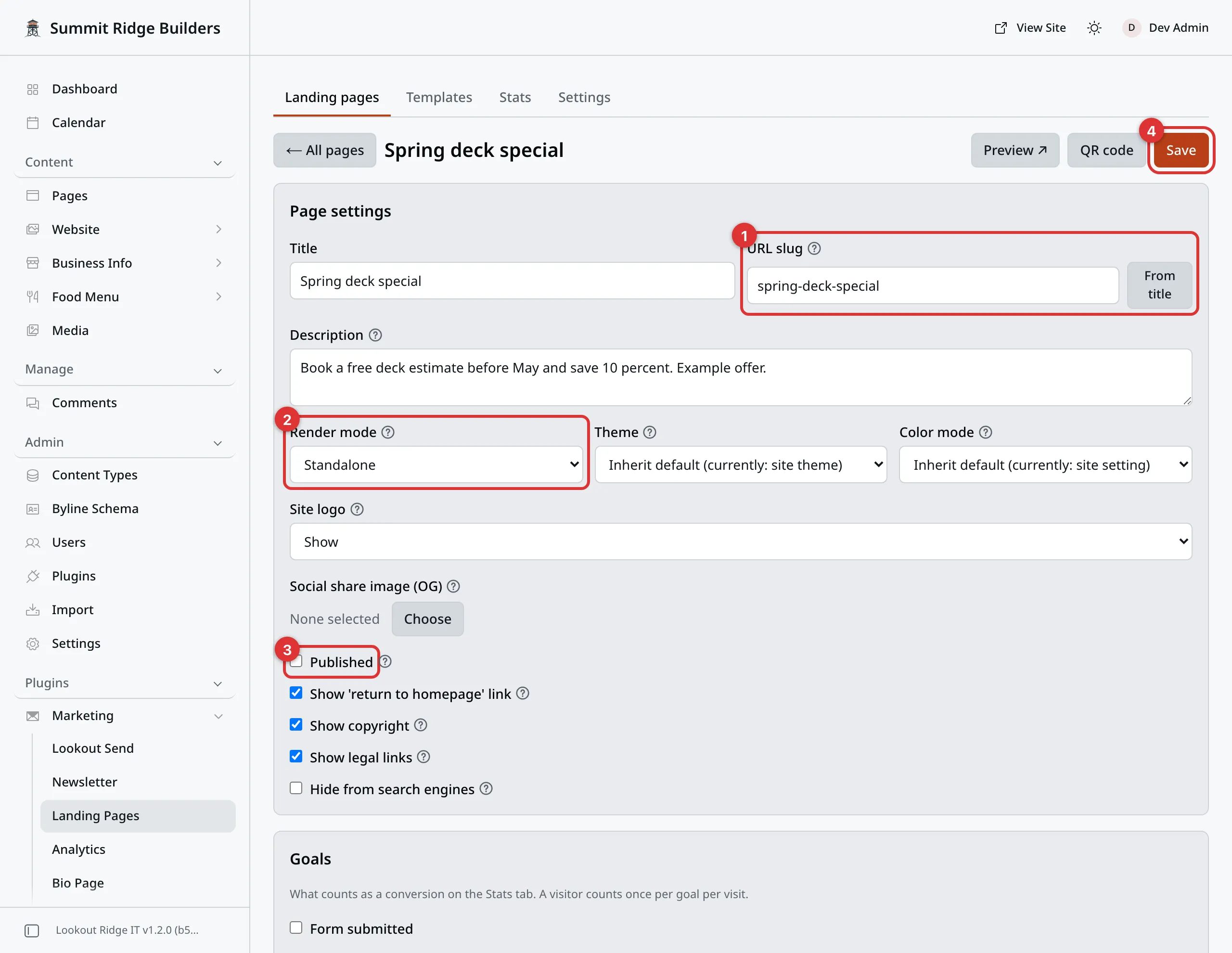Click the Color mode help icon
Screen dimensions: 1232x953
[x=986, y=432]
